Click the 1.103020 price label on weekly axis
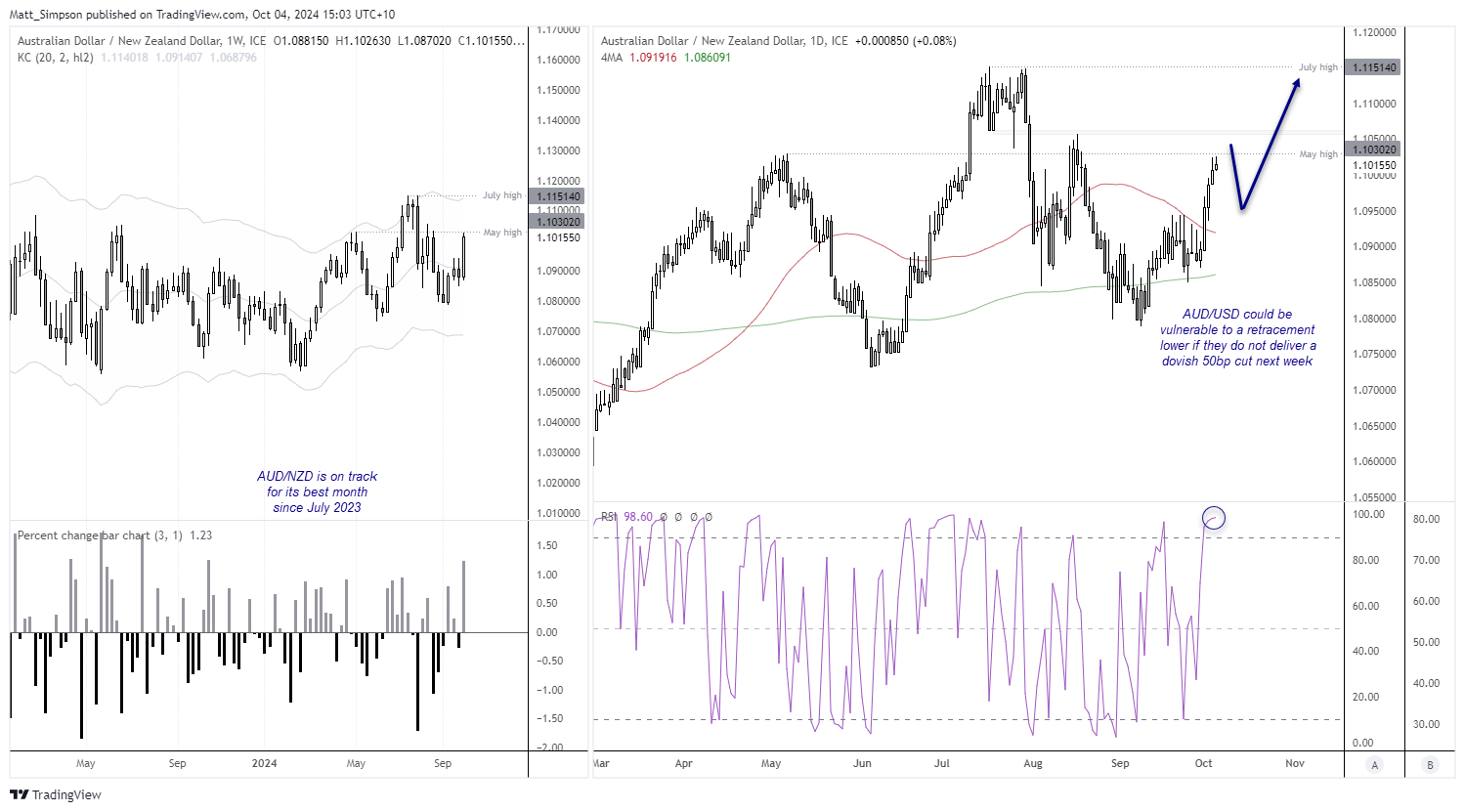 point(557,223)
